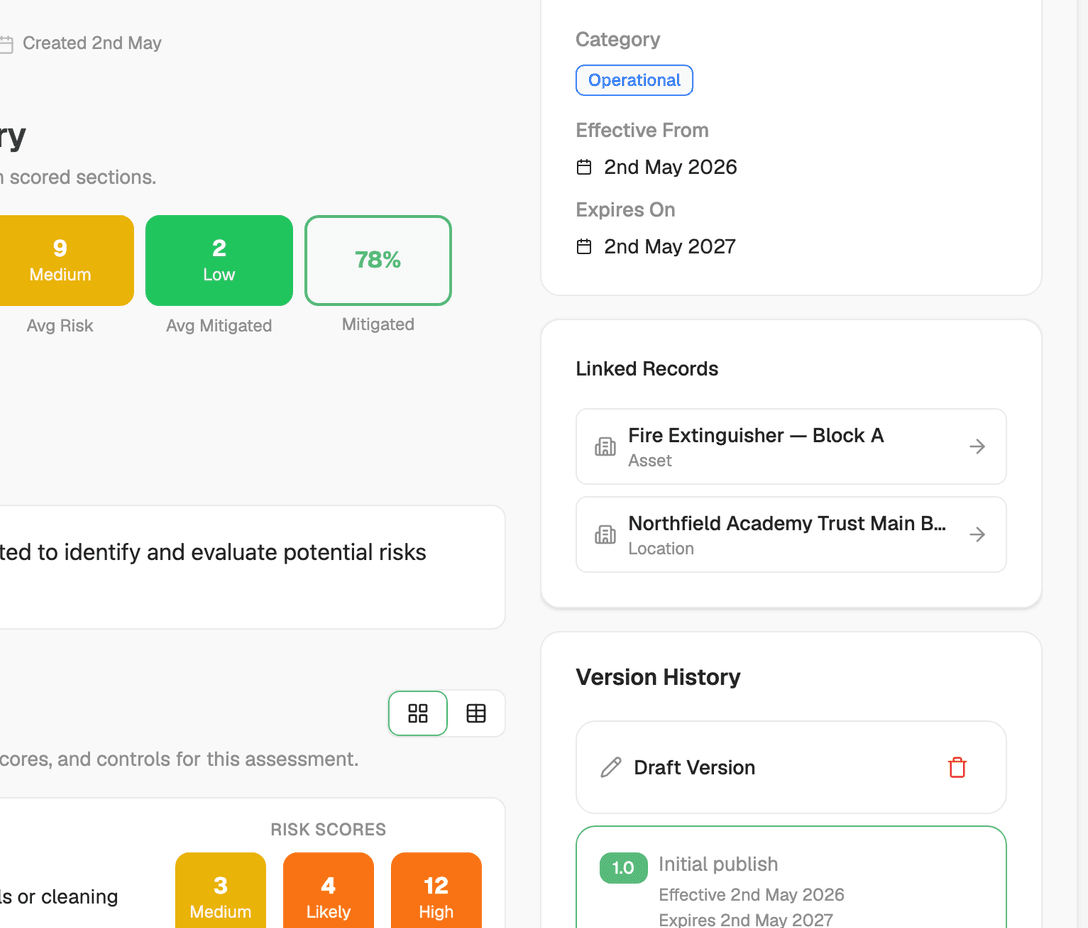Viewport: 1088px width, 928px height.
Task: Open the Northfield Academy Trust location arrow
Action: click(977, 534)
